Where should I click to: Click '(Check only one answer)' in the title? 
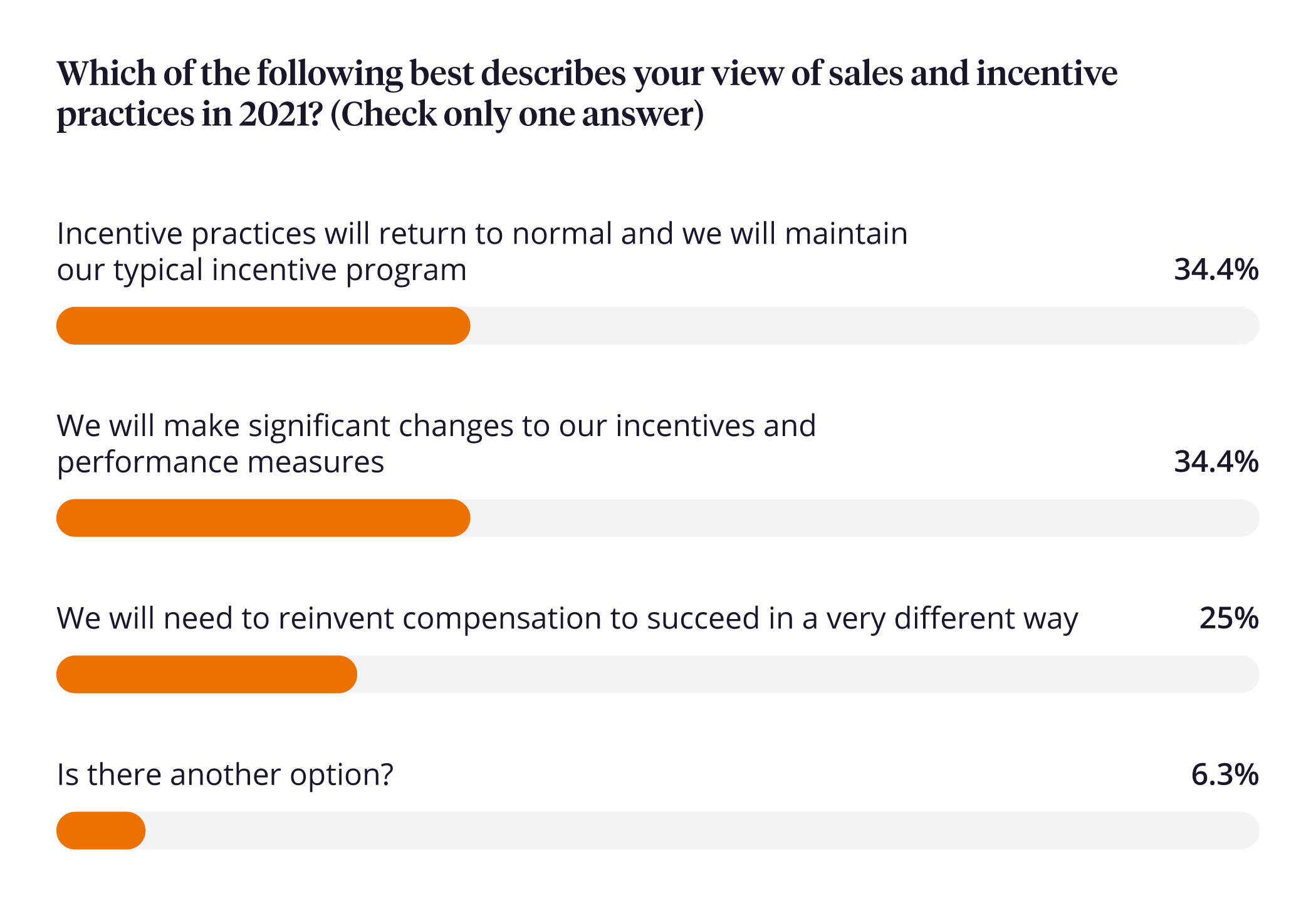pos(517,115)
